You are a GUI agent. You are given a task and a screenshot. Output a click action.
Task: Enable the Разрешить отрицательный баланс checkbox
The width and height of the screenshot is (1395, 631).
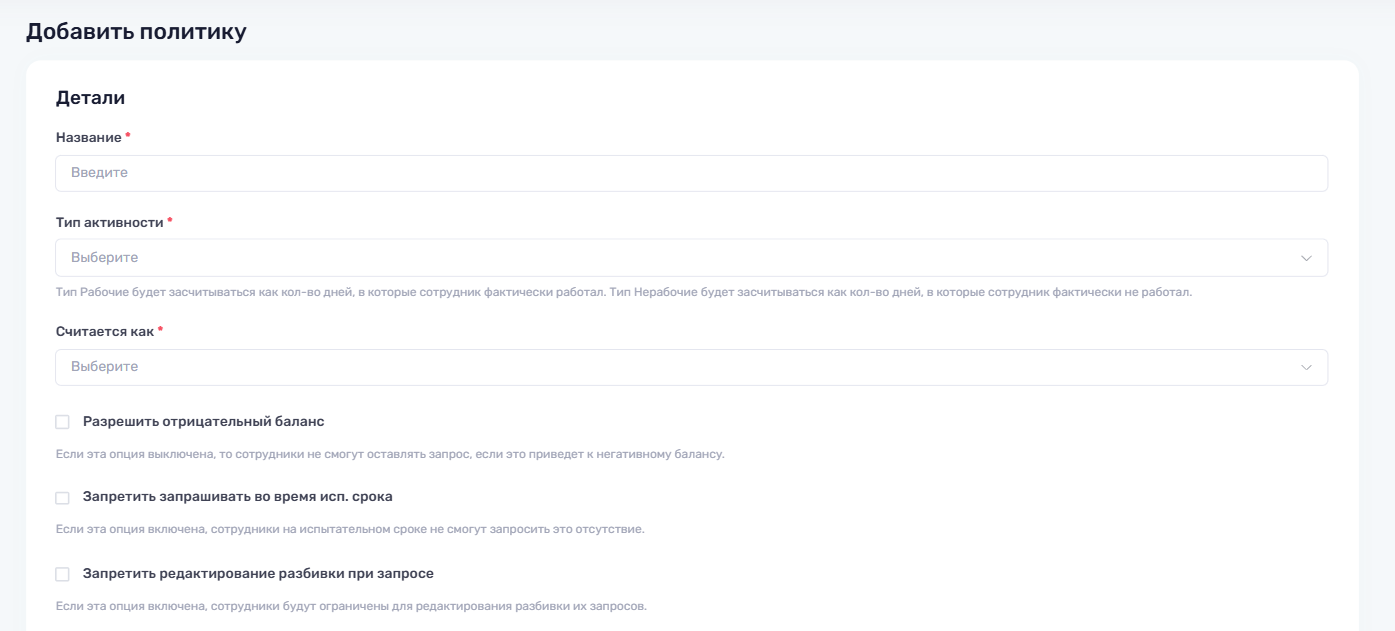(63, 422)
